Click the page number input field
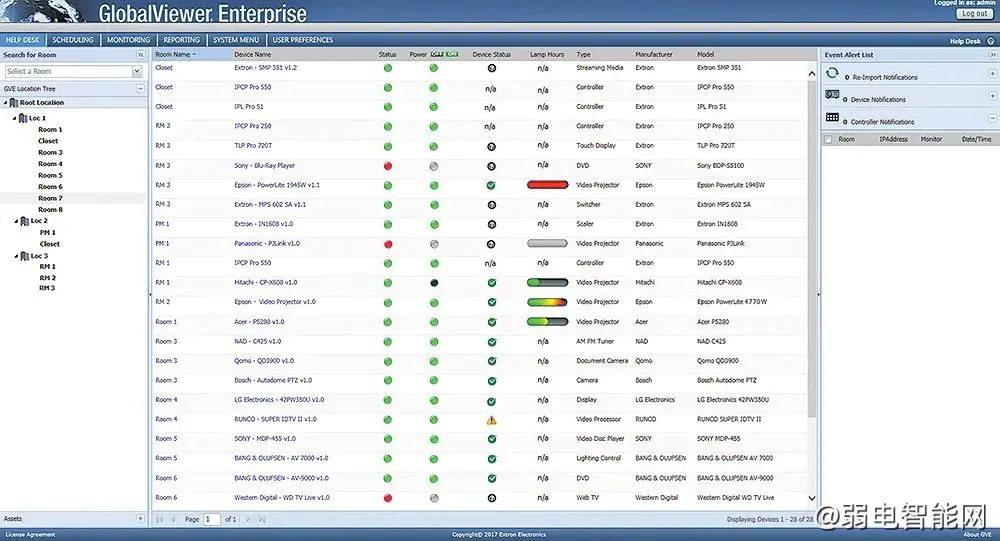Viewport: 1000px width, 541px height. (212, 519)
